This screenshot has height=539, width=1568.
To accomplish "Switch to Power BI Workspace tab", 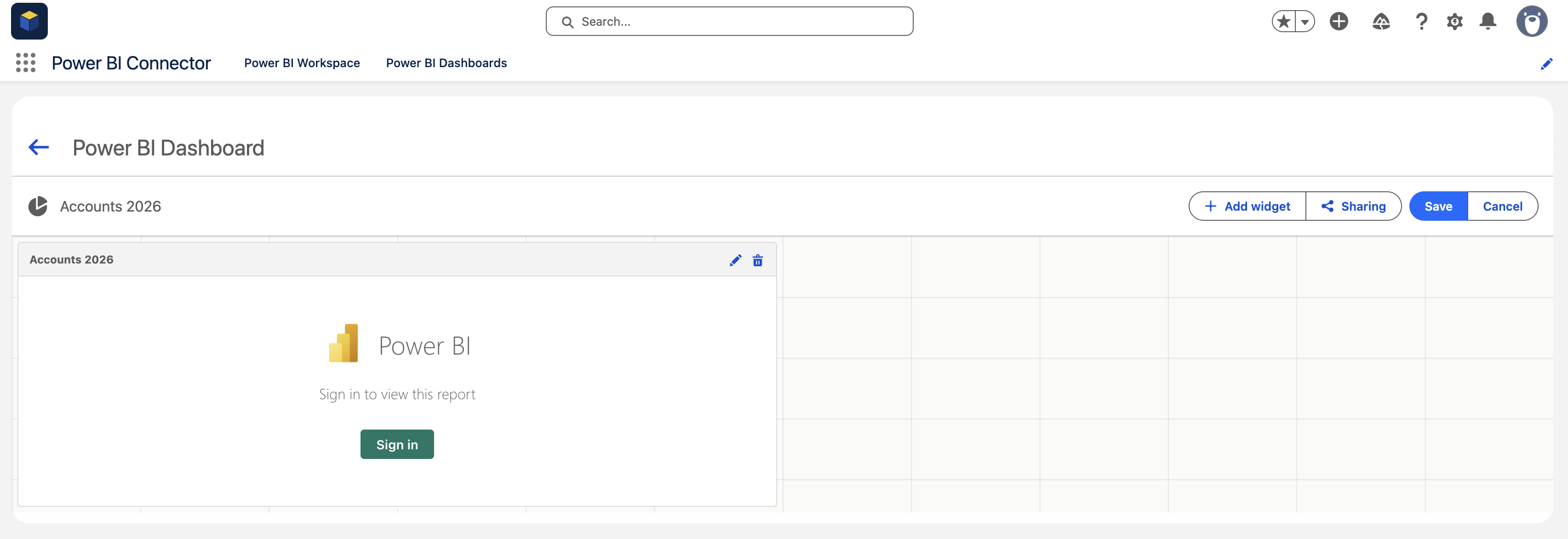I will [302, 63].
